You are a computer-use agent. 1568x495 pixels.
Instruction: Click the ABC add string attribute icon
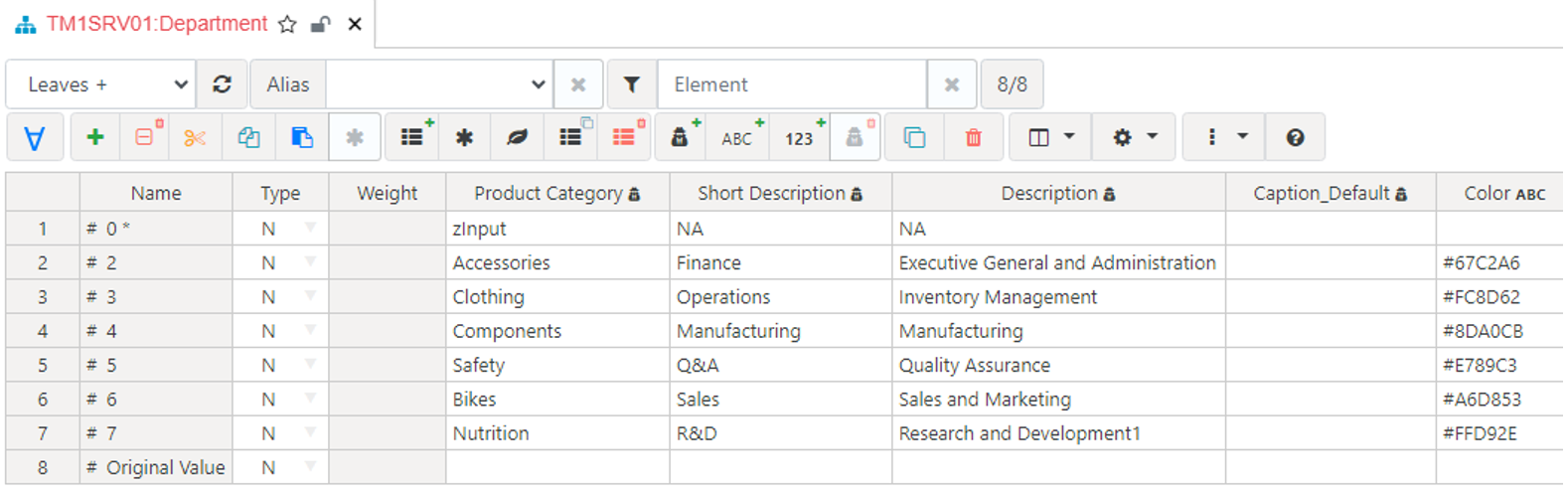pos(738,137)
